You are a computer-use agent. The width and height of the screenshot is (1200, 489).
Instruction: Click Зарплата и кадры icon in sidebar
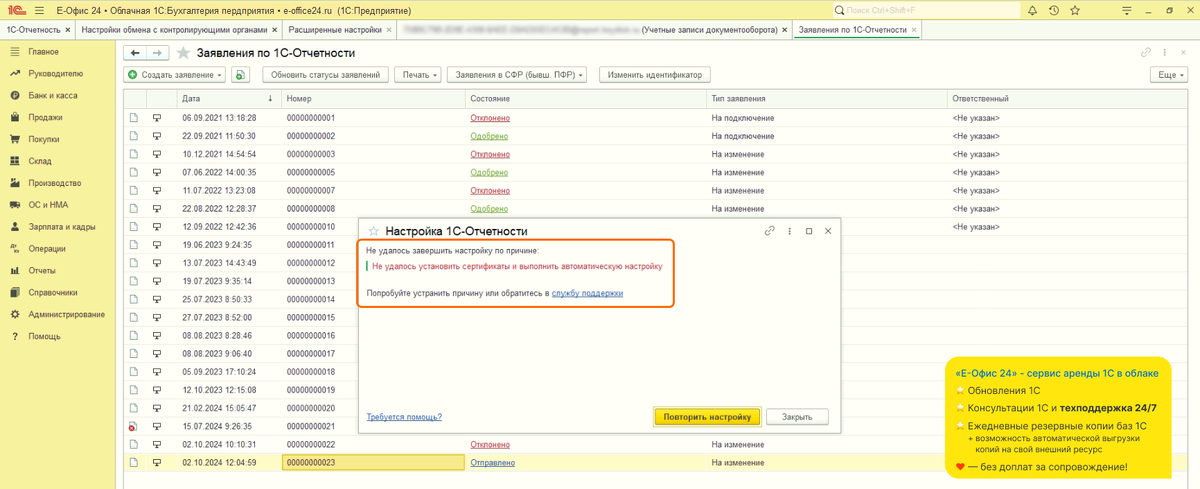tap(15, 227)
